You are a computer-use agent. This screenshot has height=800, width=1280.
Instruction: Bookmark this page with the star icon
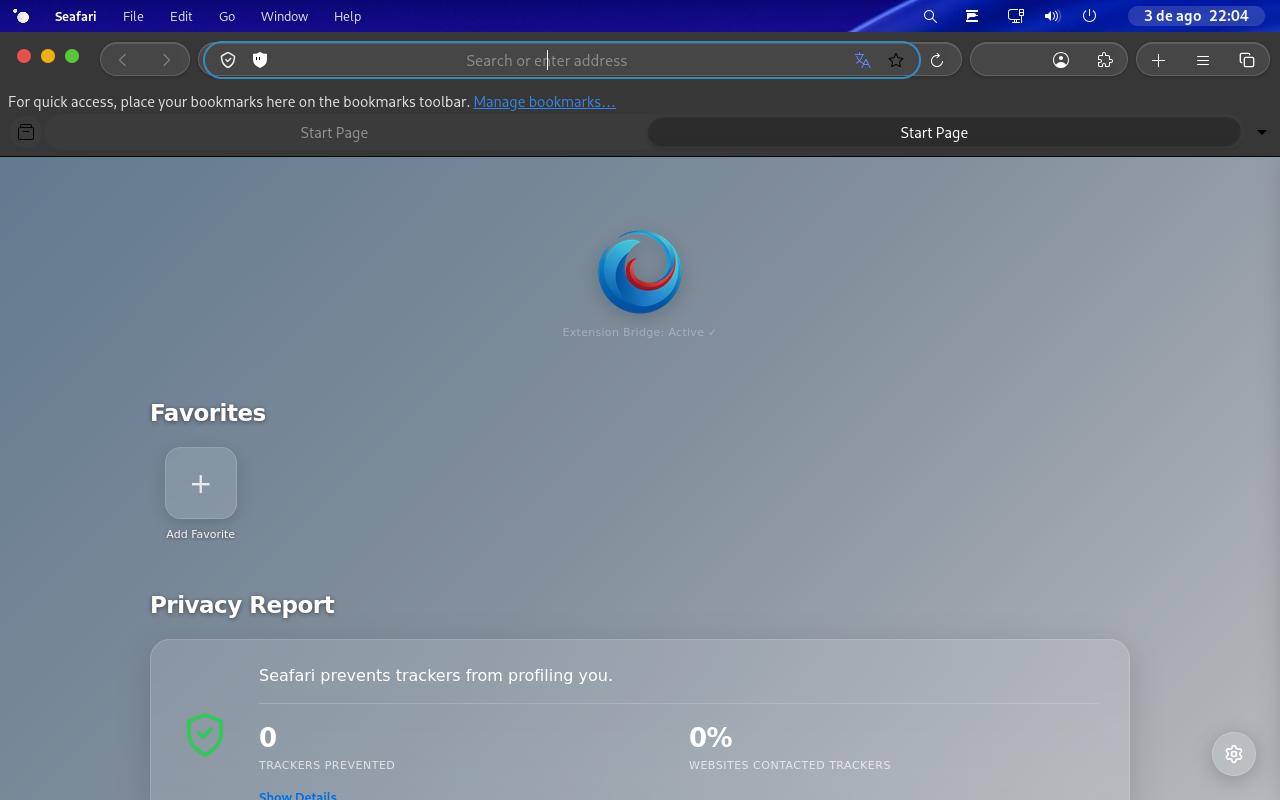pos(896,60)
